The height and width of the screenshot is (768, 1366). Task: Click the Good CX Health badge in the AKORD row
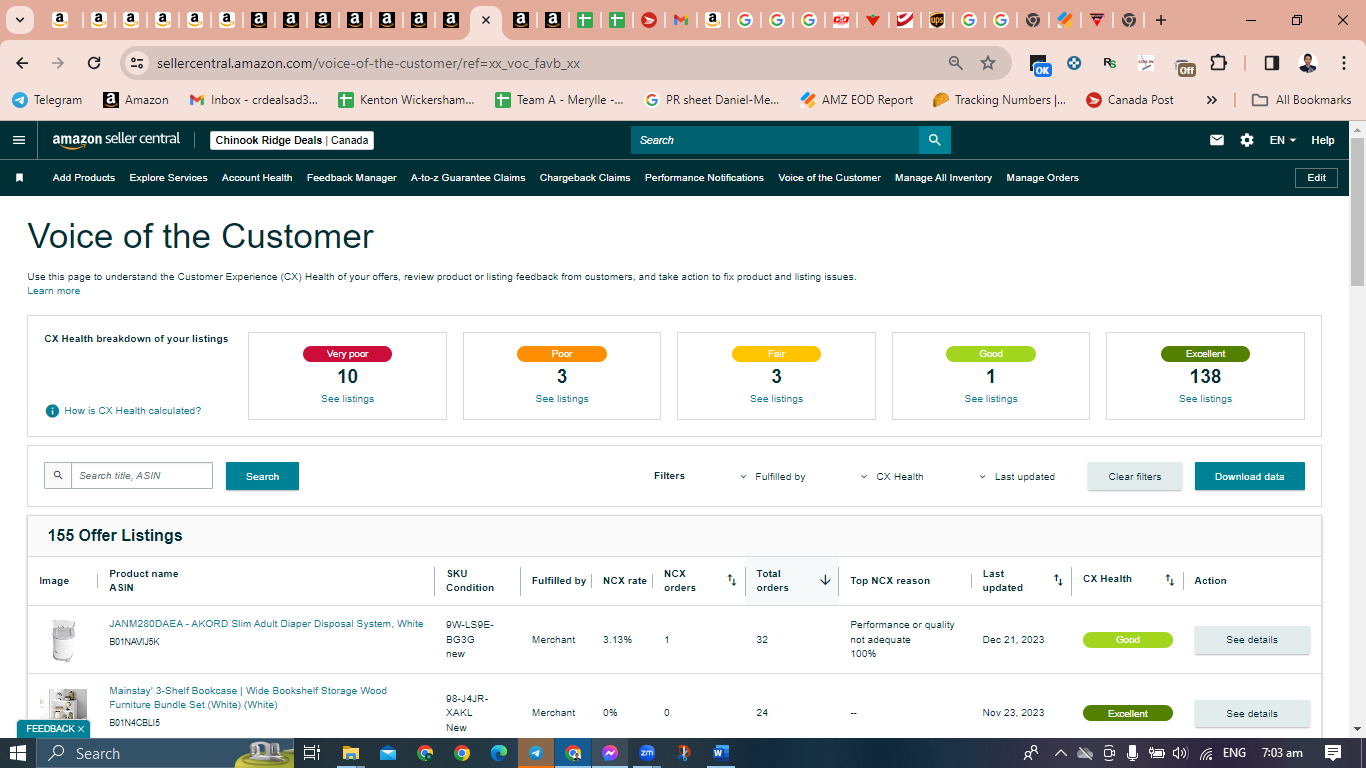click(x=1128, y=640)
